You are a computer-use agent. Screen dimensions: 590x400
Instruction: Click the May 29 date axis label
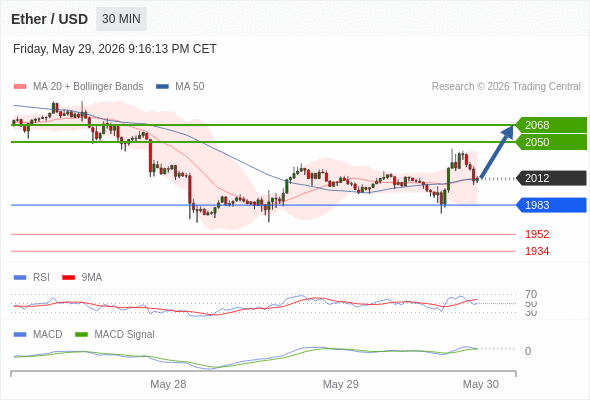tap(341, 384)
